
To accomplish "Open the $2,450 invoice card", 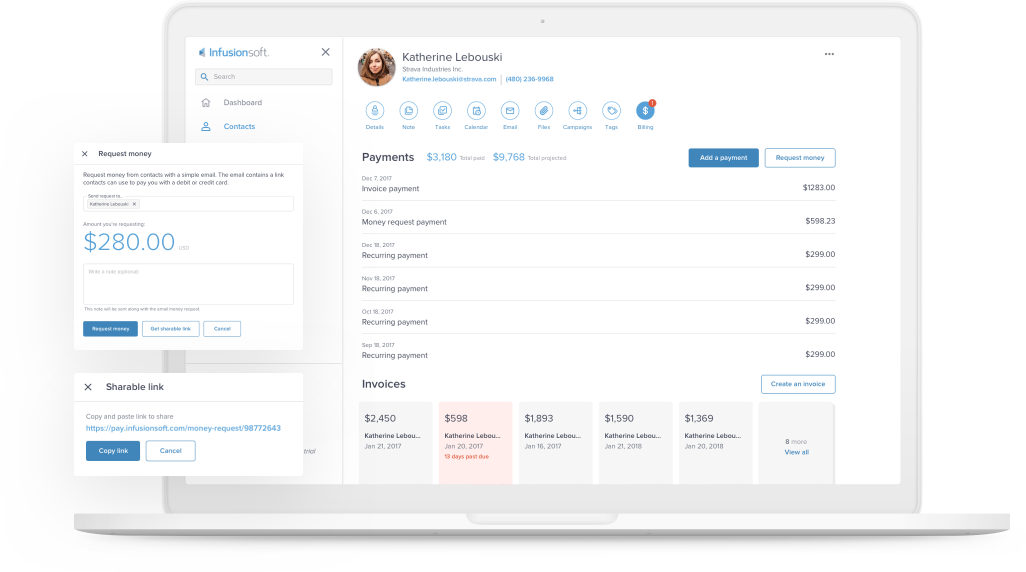I will click(x=395, y=443).
